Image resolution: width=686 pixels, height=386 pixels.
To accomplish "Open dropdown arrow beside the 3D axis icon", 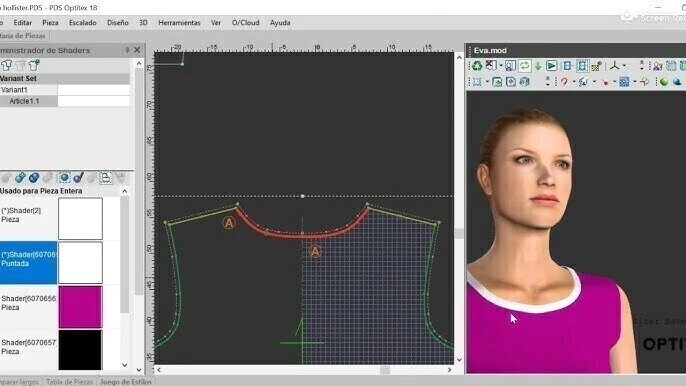I will 624,66.
